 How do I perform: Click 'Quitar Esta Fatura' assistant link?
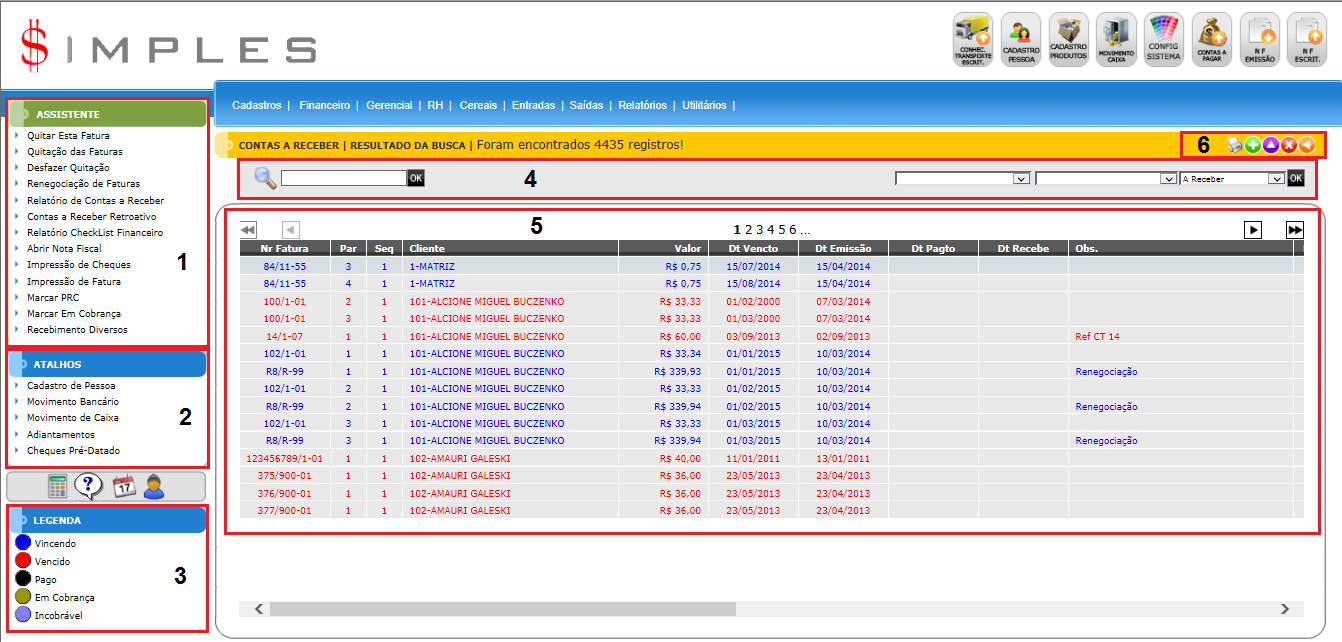68,136
